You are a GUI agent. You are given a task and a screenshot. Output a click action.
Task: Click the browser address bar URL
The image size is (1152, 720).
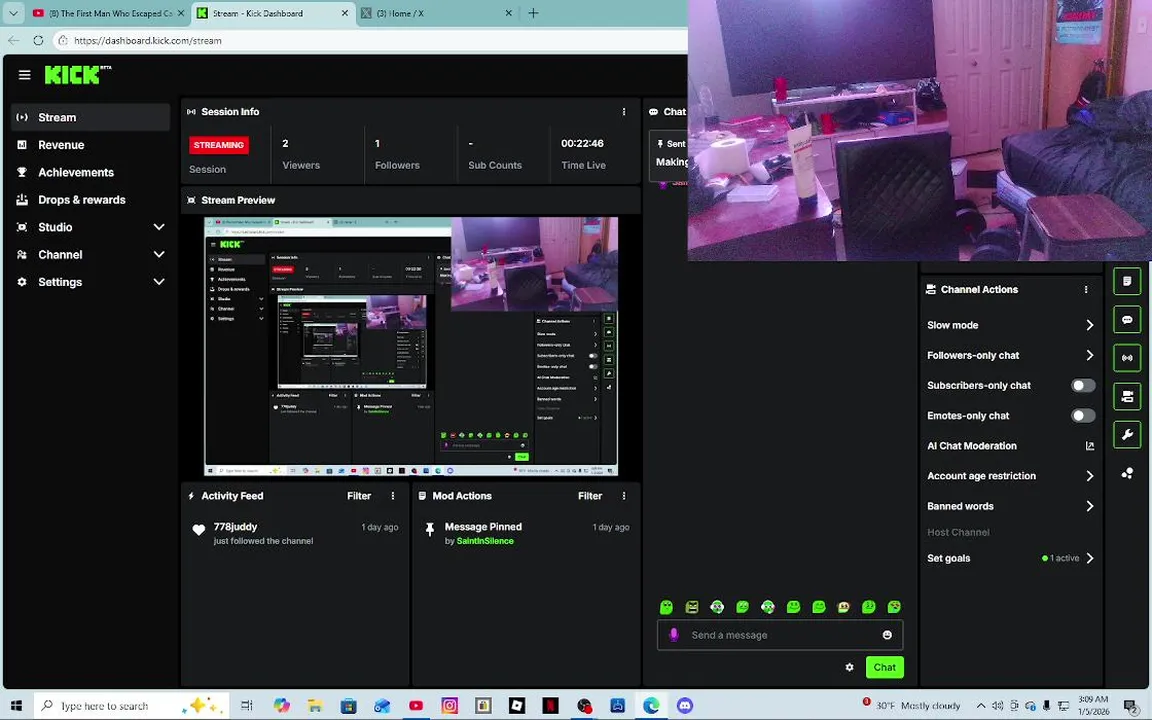[x=148, y=40]
